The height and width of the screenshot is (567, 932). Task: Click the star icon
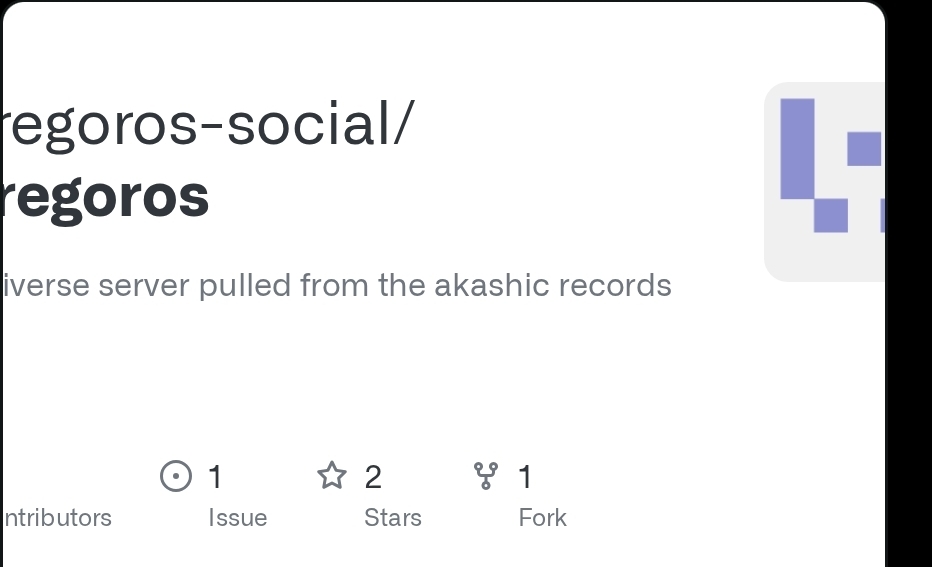tap(331, 476)
